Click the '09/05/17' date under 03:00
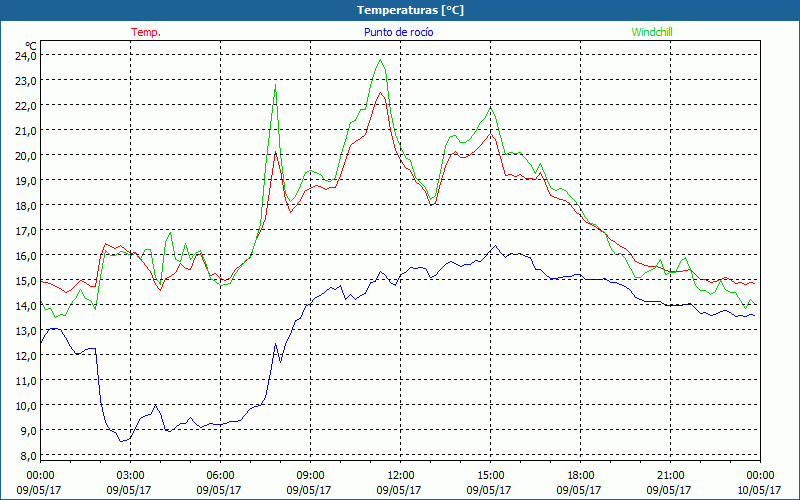This screenshot has width=800, height=500. pos(129,490)
